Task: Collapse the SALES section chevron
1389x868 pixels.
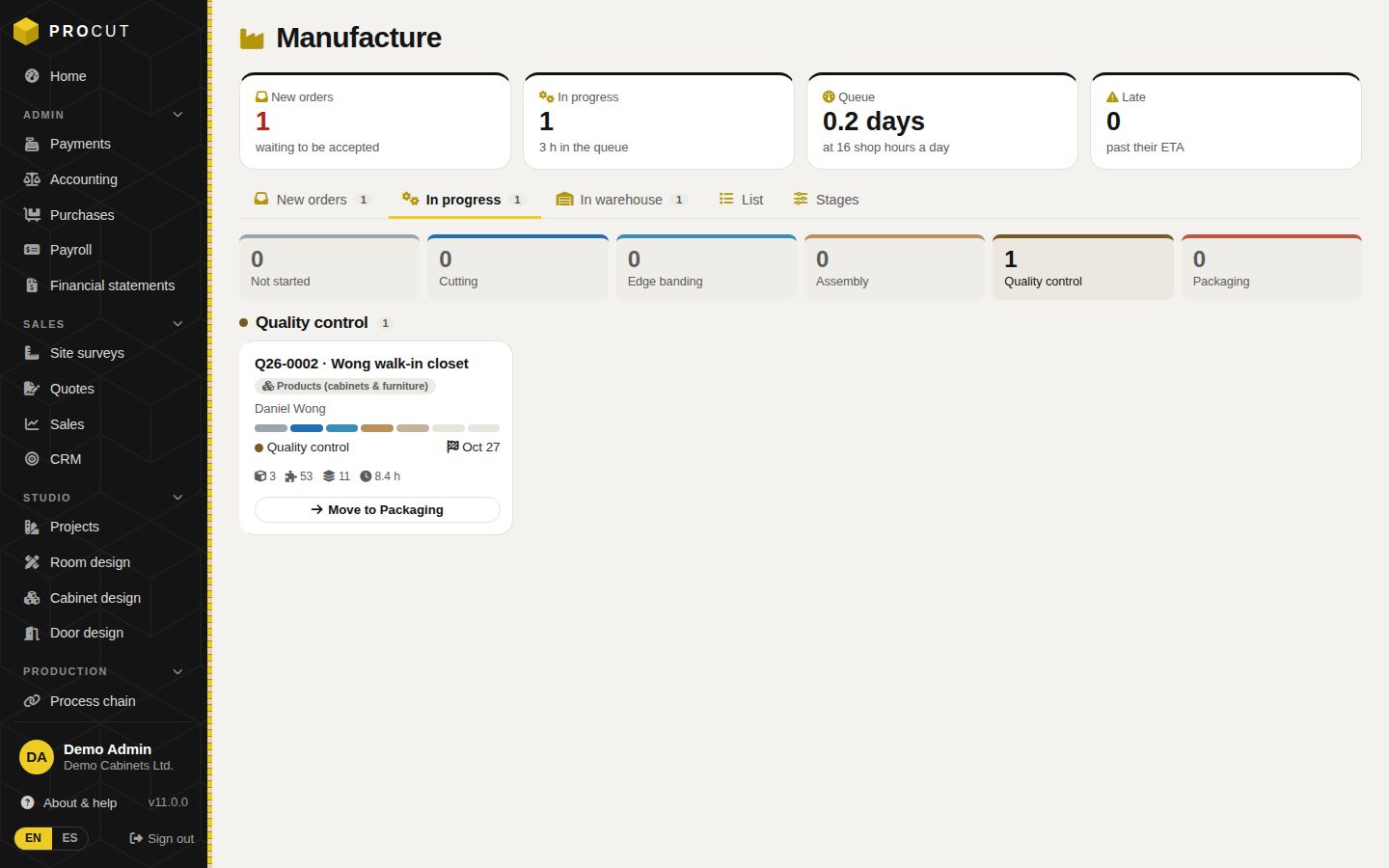Action: tap(177, 324)
